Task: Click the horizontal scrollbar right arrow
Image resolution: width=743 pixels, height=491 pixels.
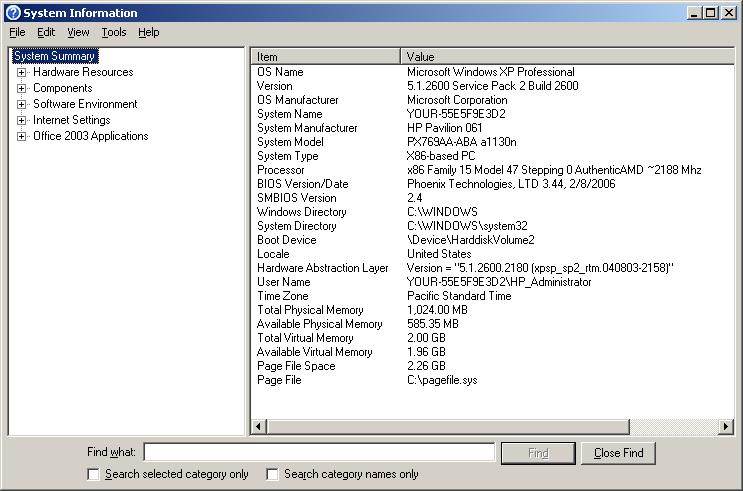Action: tap(727, 427)
